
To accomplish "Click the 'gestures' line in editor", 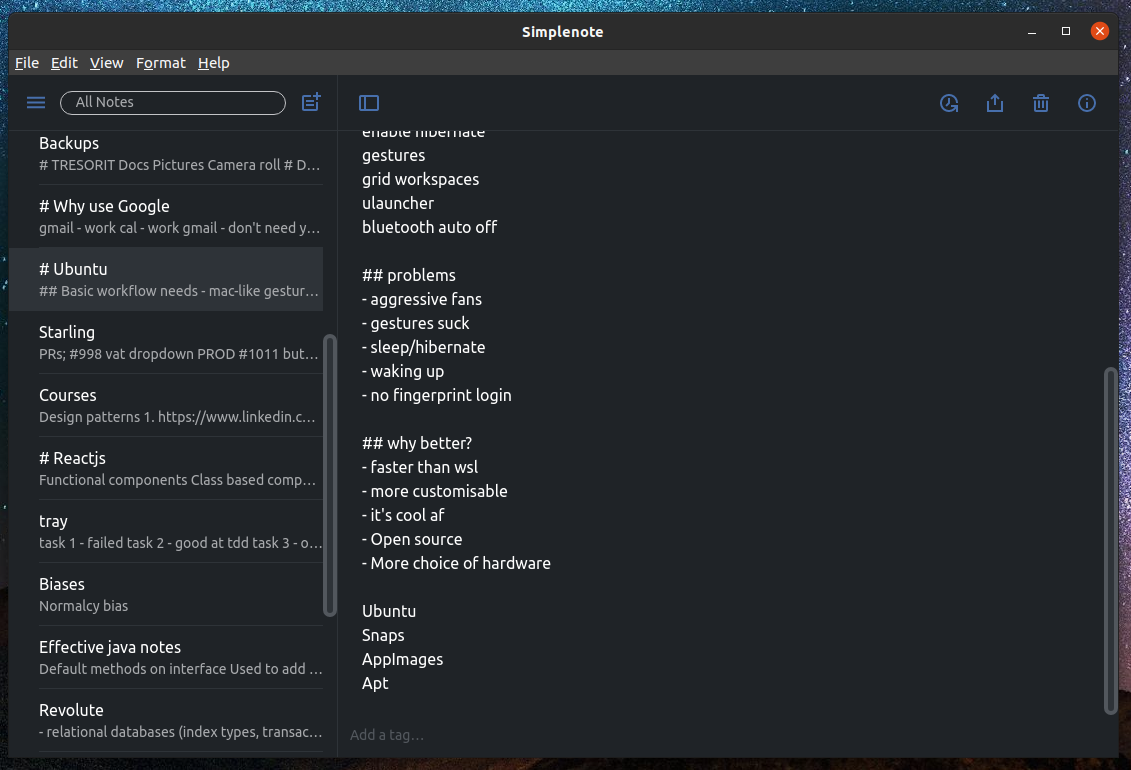I will pyautogui.click(x=393, y=156).
